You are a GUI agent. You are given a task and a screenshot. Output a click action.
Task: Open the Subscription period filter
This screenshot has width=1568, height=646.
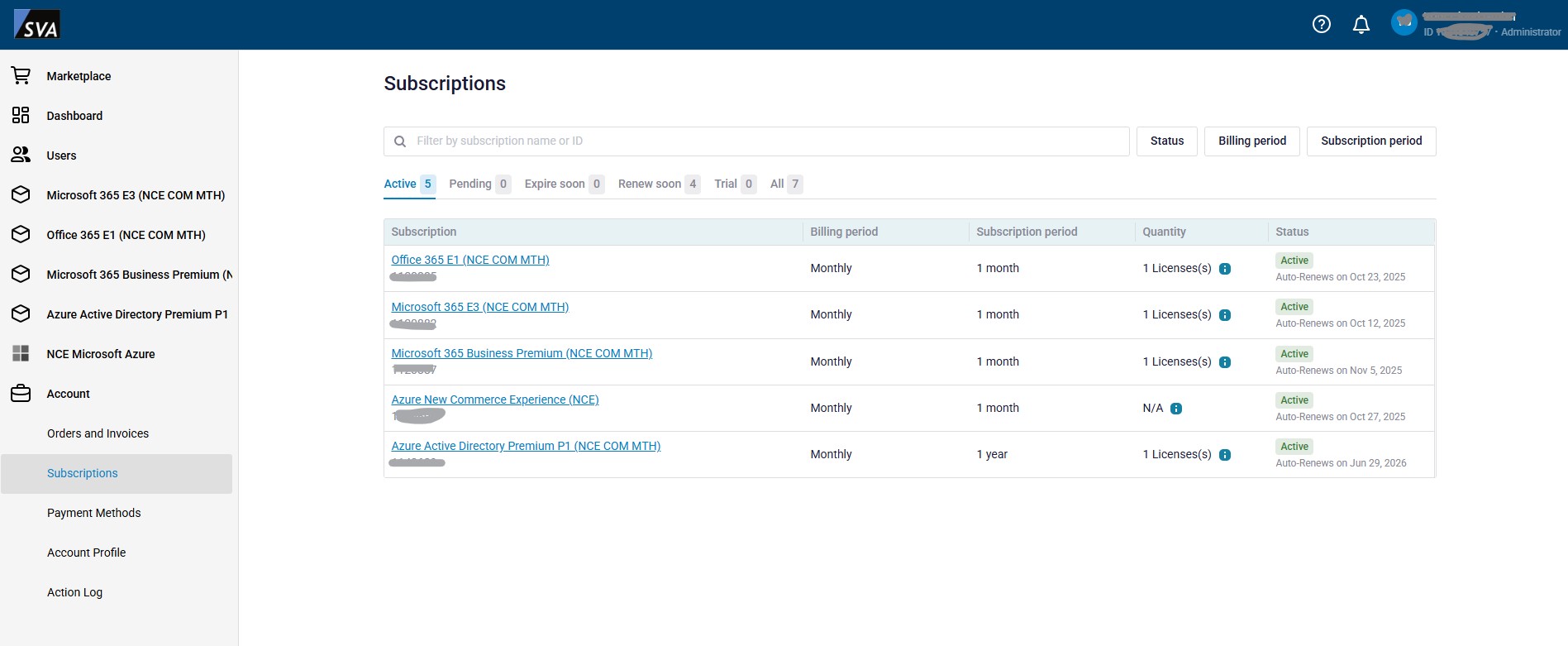pyautogui.click(x=1370, y=141)
